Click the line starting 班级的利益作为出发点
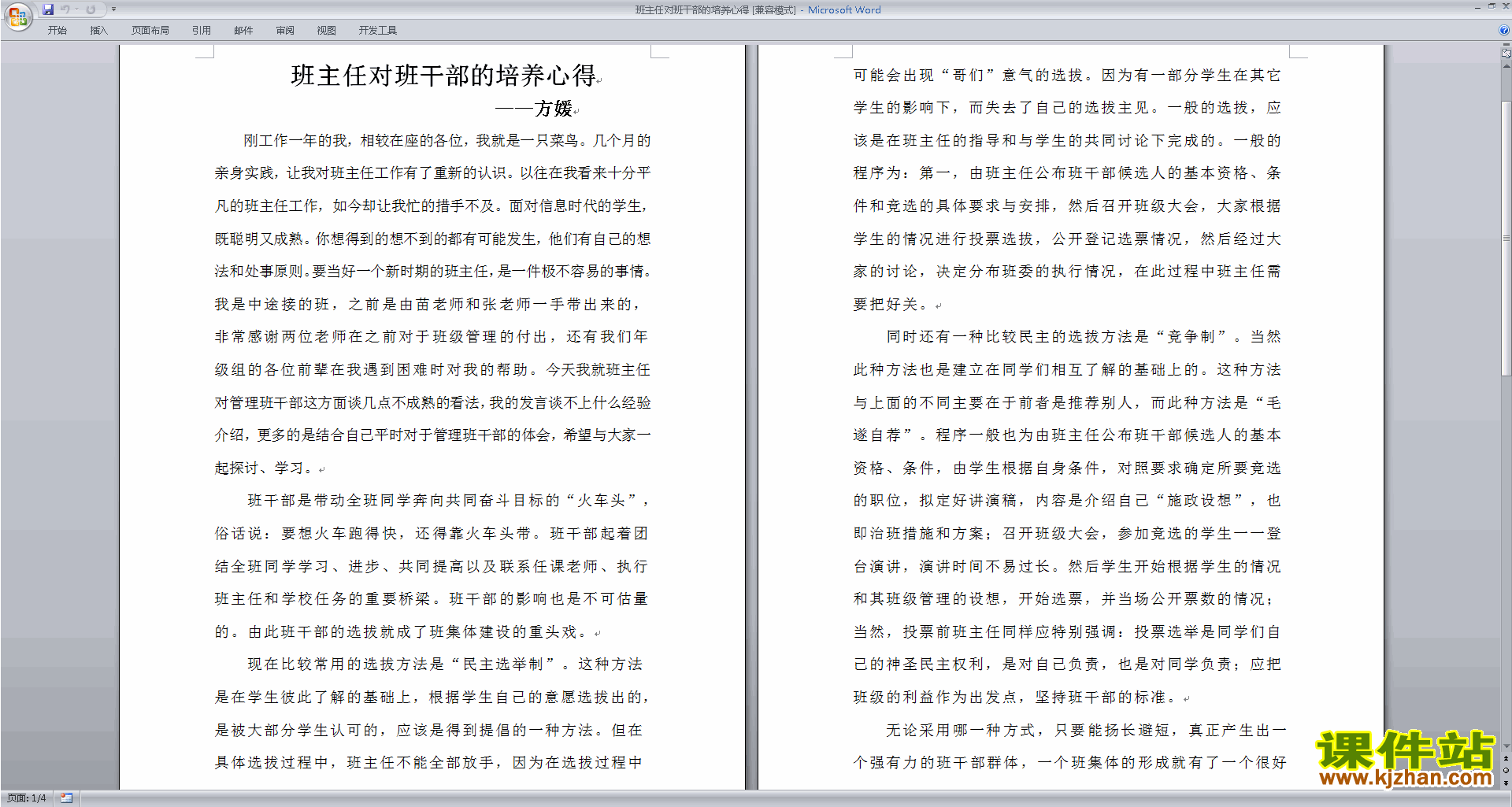The image size is (1512, 807). [x=1017, y=698]
